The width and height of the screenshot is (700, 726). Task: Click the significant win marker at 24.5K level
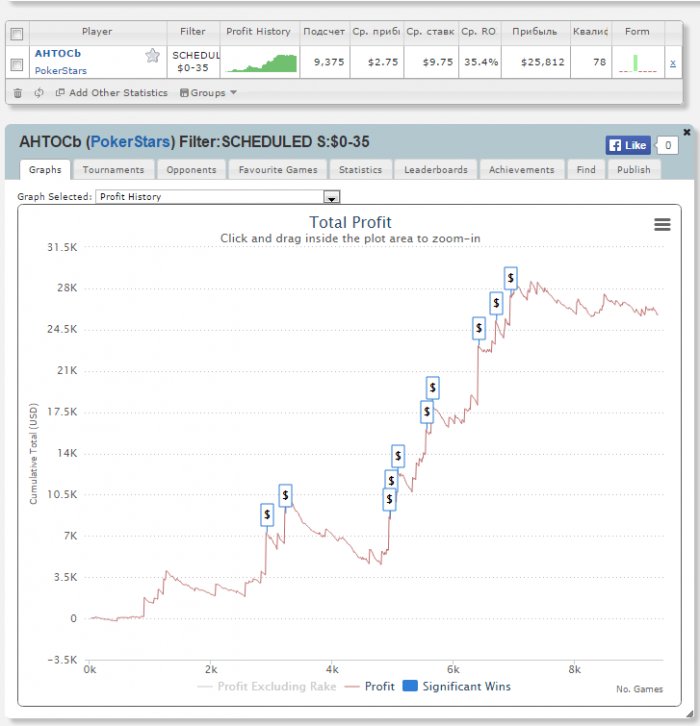click(x=479, y=328)
